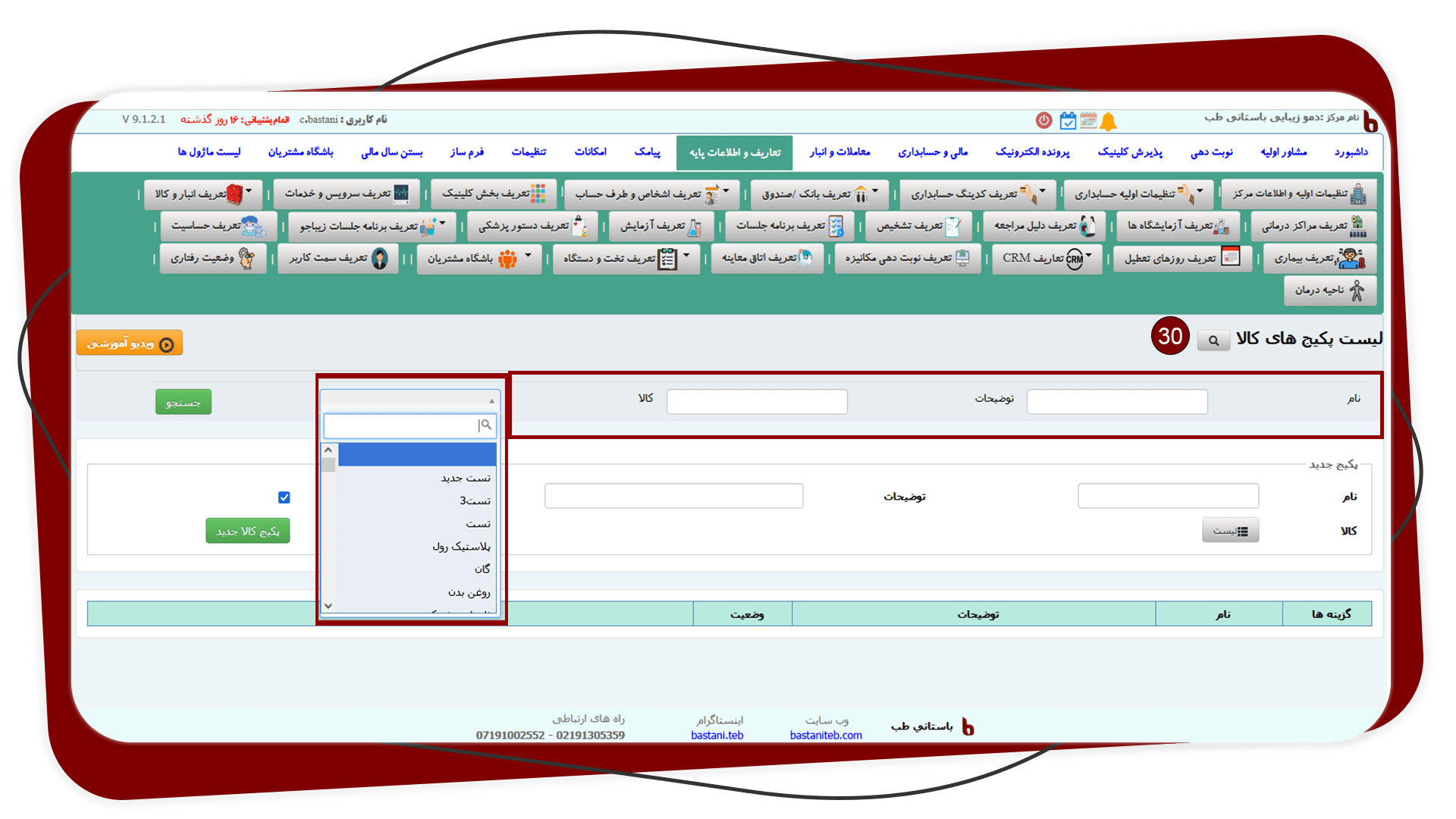This screenshot has width=1456, height=819.
Task: Click the red power logout icon
Action: [1044, 120]
